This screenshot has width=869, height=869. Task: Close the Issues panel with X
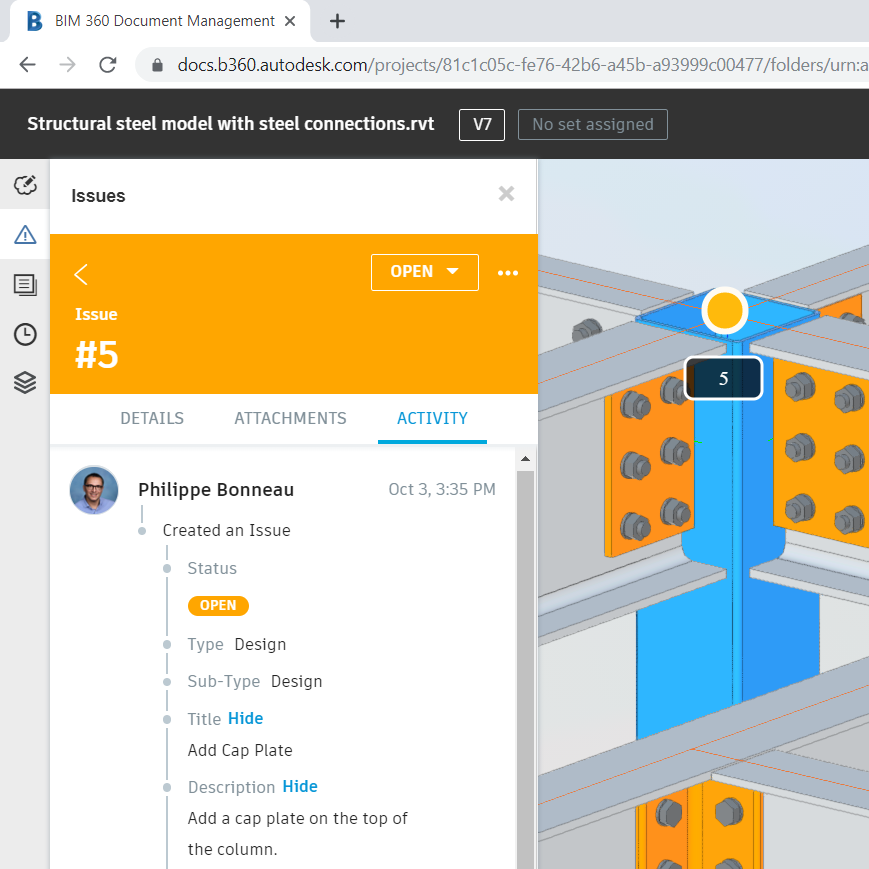click(x=506, y=193)
